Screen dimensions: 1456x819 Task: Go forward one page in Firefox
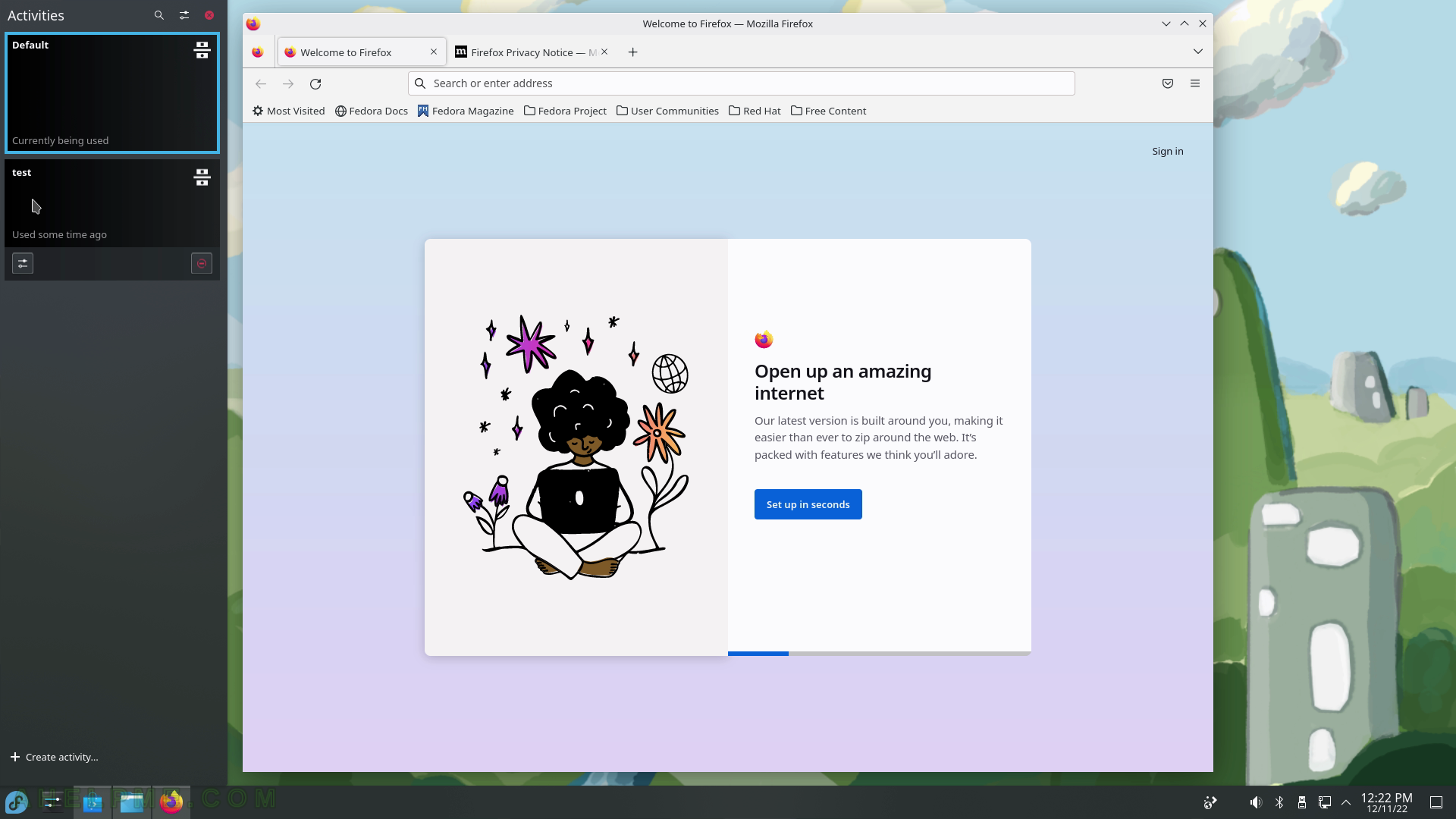coord(288,83)
